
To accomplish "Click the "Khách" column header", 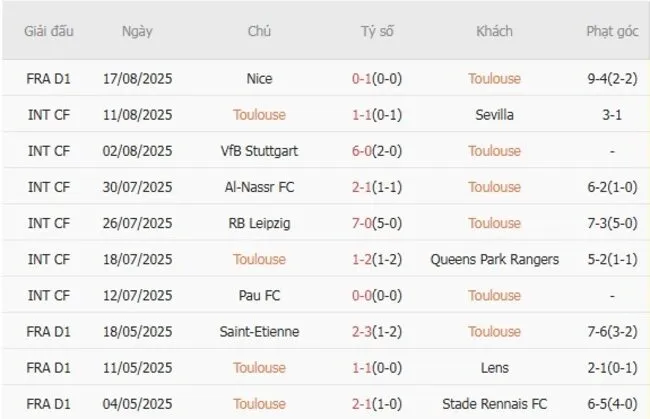I will coord(494,31).
